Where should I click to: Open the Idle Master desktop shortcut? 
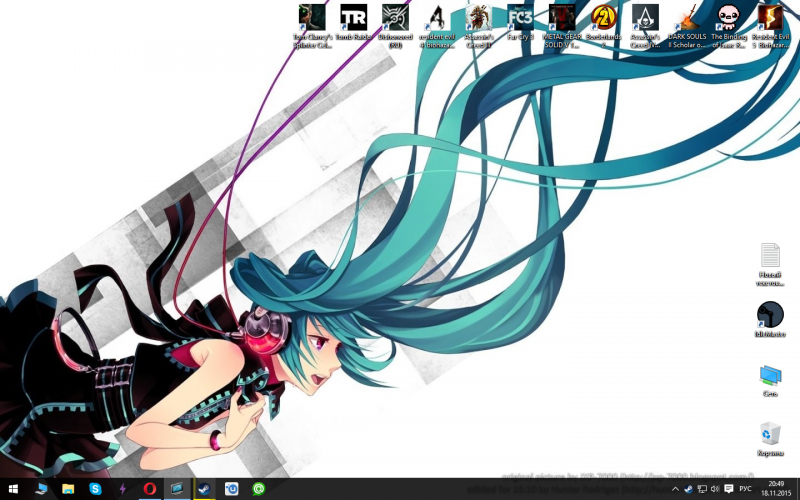pyautogui.click(x=770, y=319)
